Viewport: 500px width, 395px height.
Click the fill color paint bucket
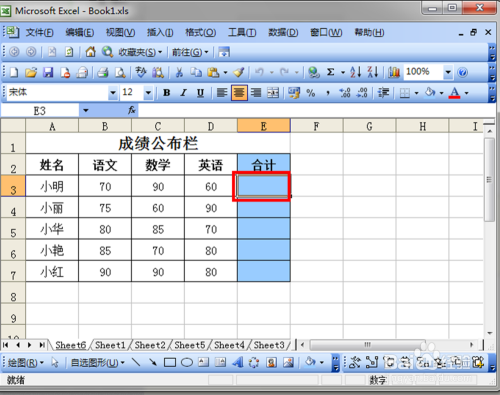430,93
